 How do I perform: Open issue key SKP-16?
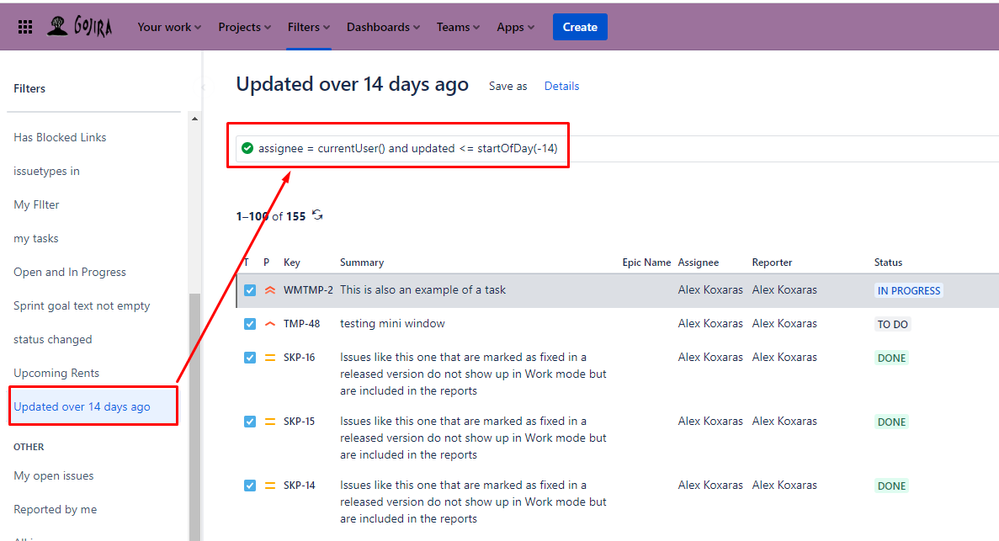tap(299, 357)
